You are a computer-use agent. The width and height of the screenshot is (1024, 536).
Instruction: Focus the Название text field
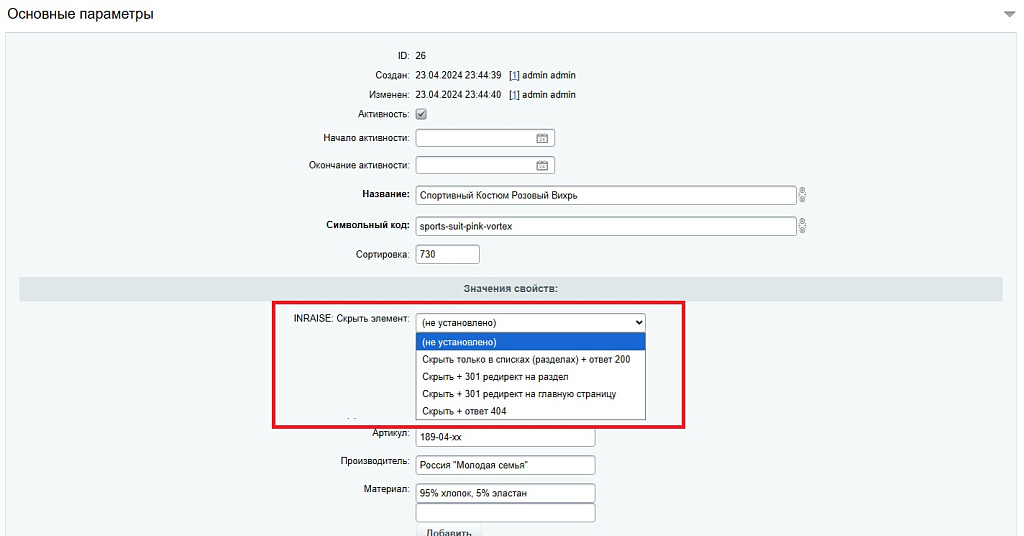pos(605,195)
